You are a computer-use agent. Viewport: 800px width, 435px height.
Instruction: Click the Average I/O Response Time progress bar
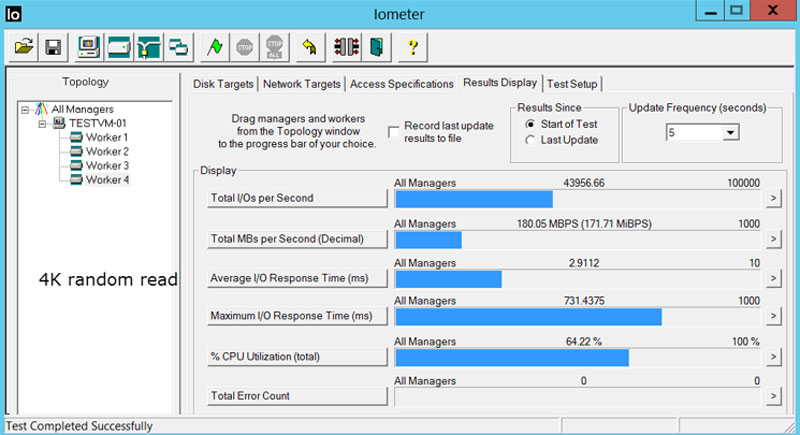578,279
